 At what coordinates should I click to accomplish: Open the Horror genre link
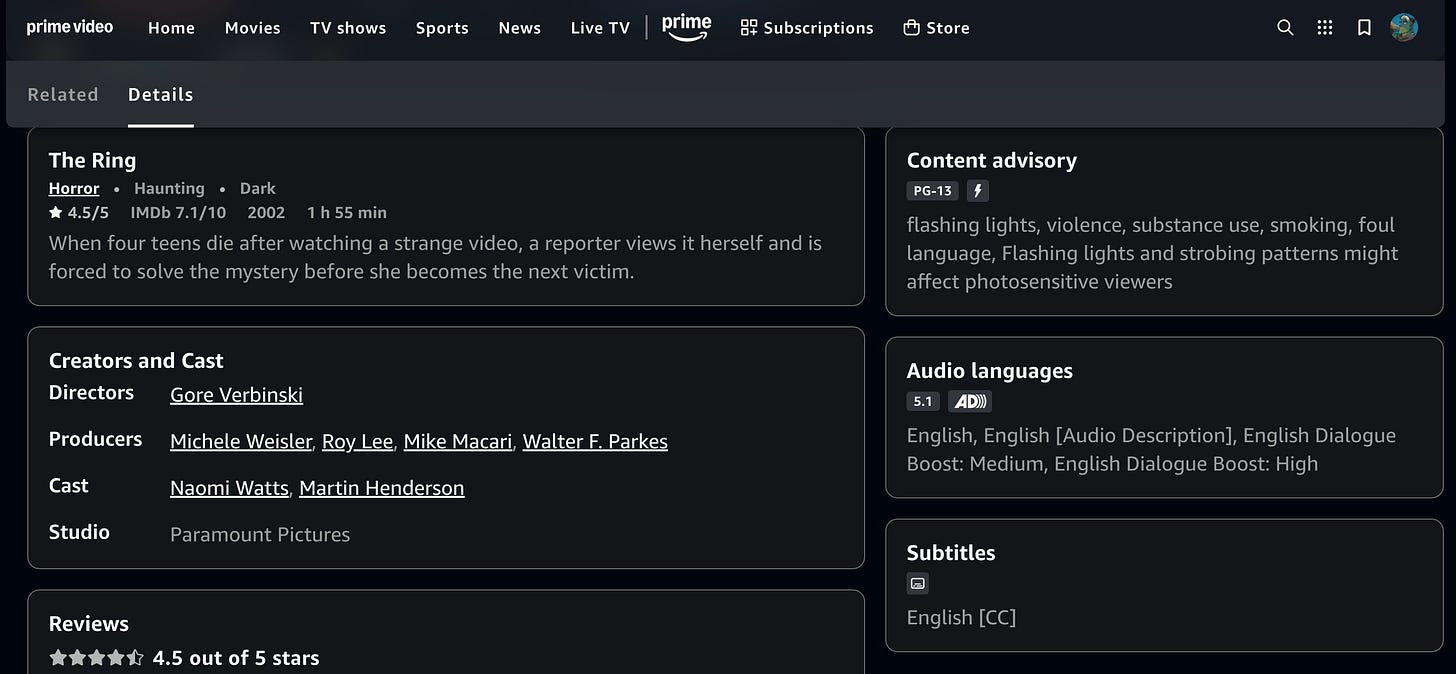[x=74, y=188]
